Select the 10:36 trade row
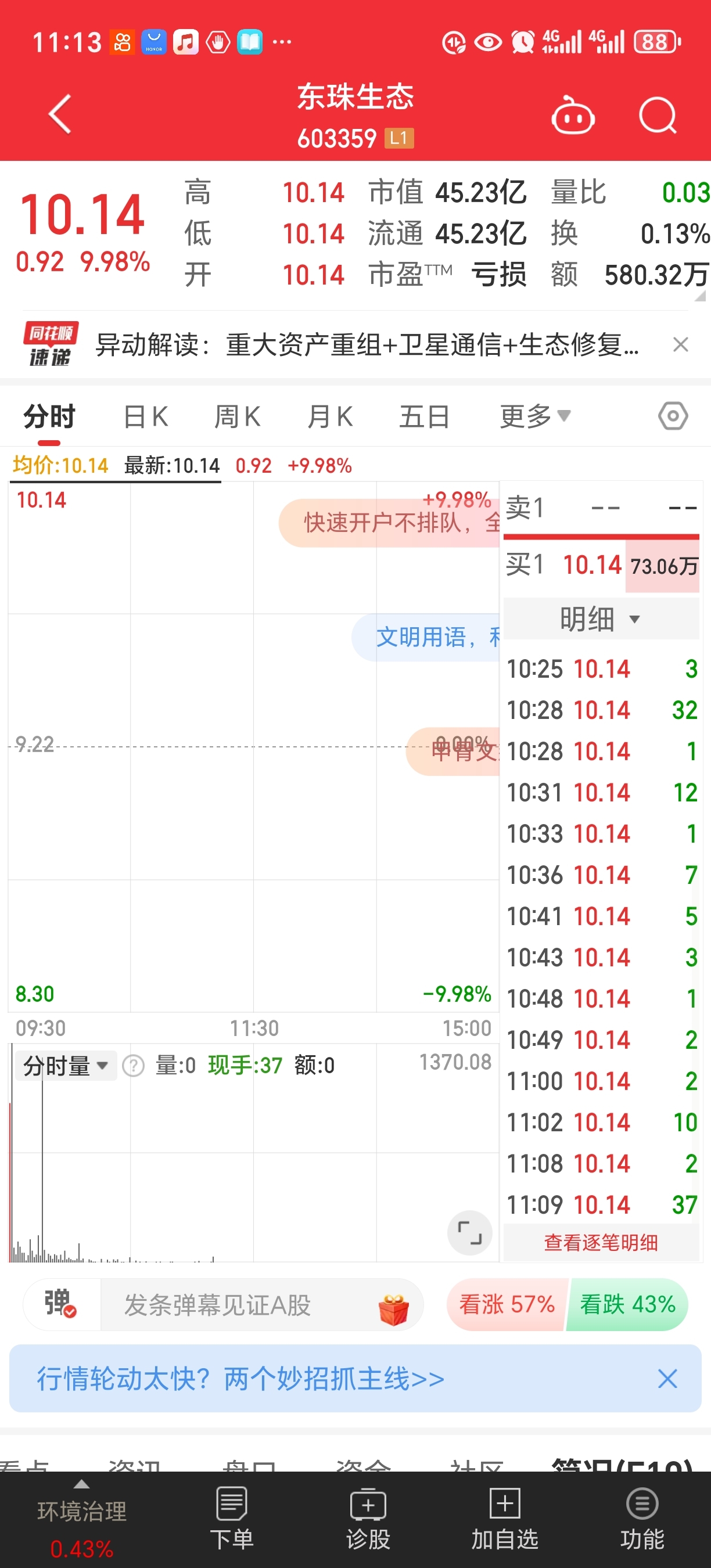The image size is (711, 1568). pos(601,875)
